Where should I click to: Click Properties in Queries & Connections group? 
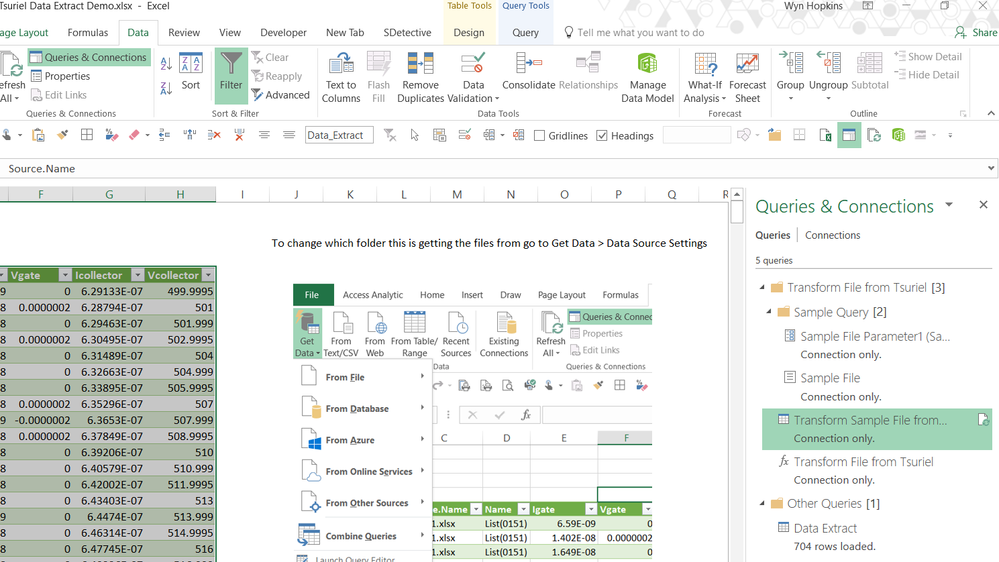coord(61,76)
